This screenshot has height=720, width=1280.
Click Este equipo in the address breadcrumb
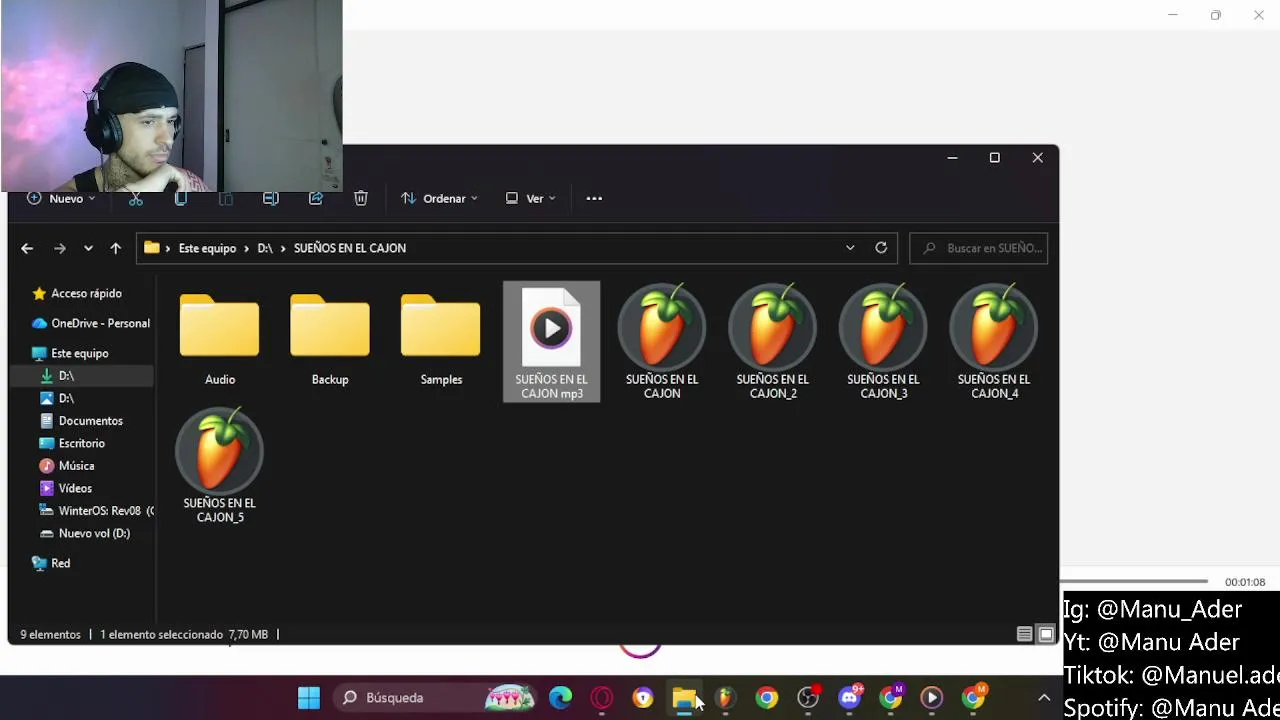[207, 248]
